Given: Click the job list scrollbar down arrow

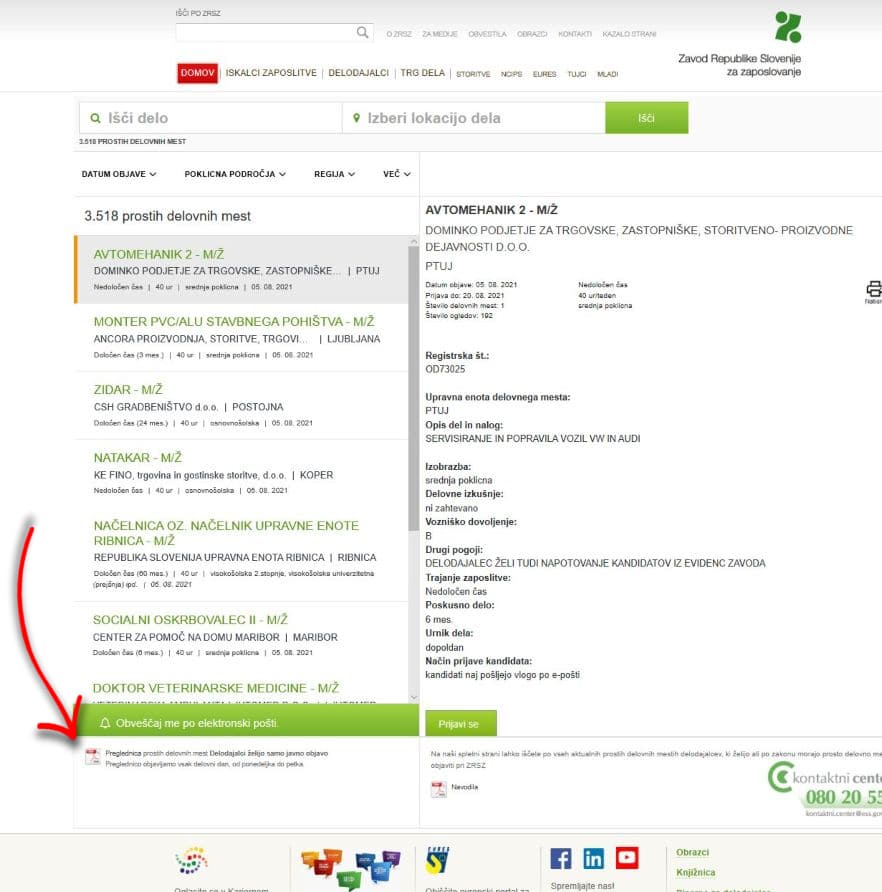Looking at the screenshot, I should (x=414, y=696).
